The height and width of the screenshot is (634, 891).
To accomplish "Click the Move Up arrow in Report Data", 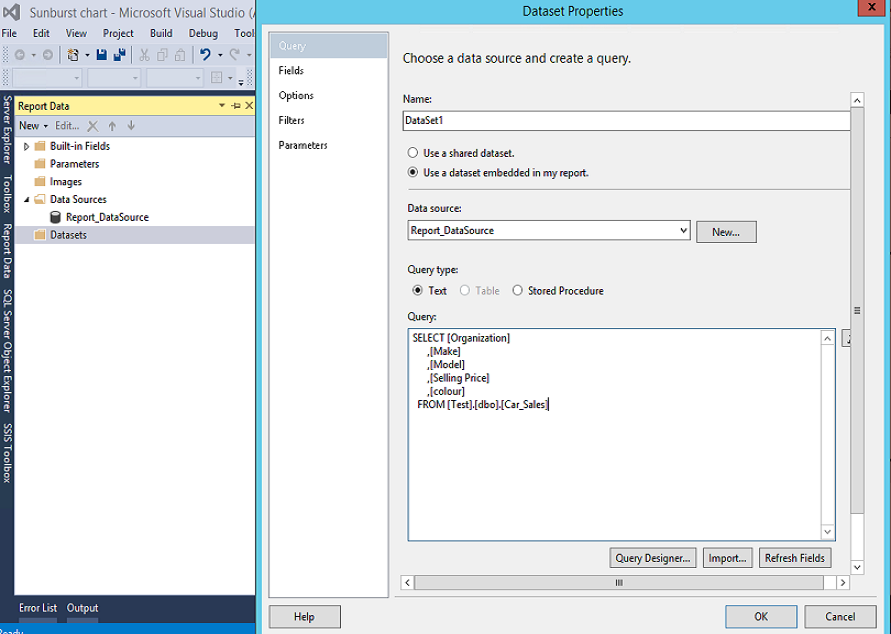I will pos(112,126).
